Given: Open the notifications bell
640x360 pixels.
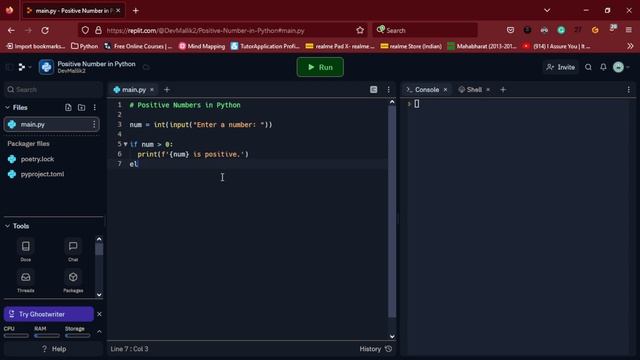Looking at the screenshot, I should point(603,67).
